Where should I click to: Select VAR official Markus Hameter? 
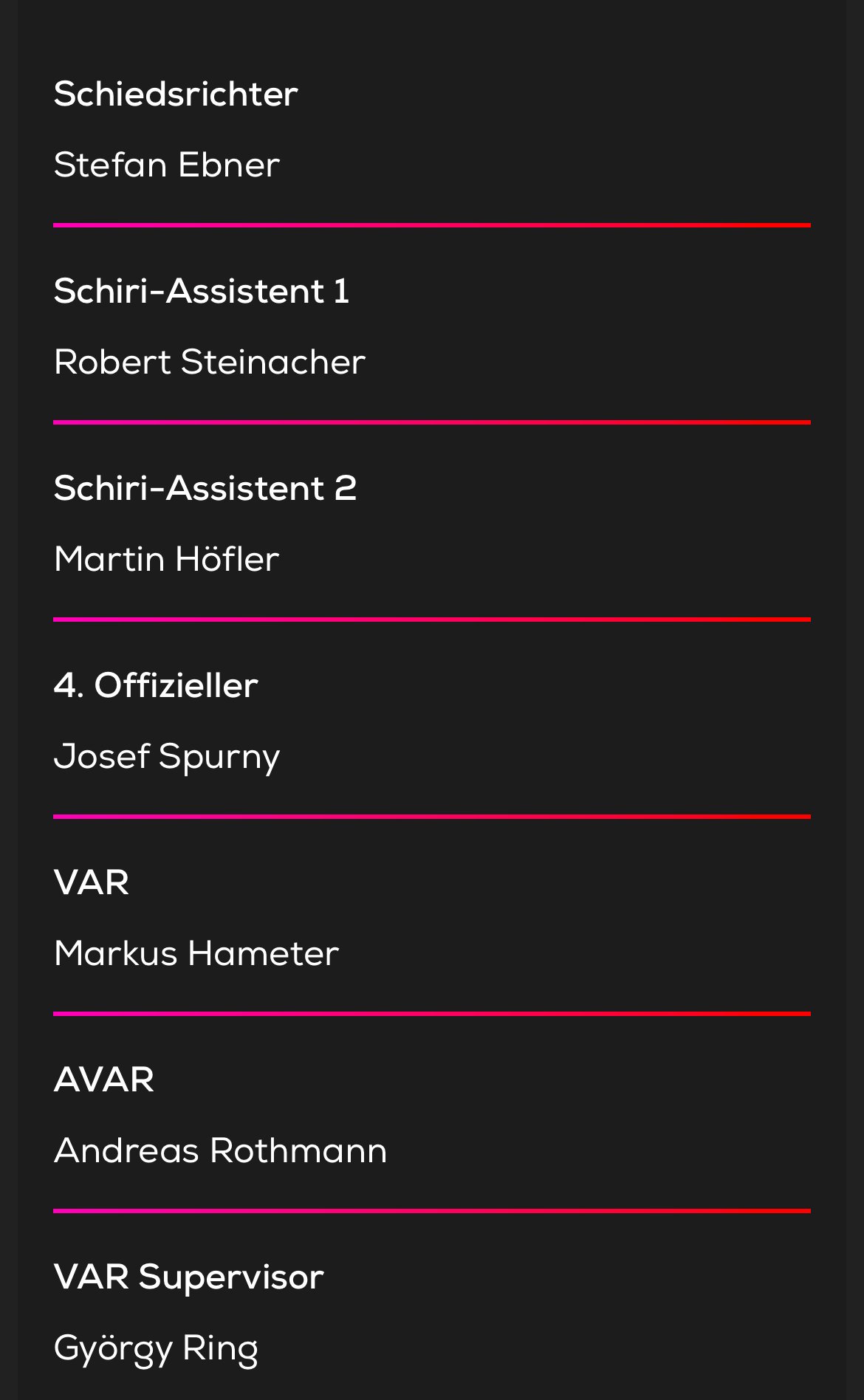click(196, 953)
